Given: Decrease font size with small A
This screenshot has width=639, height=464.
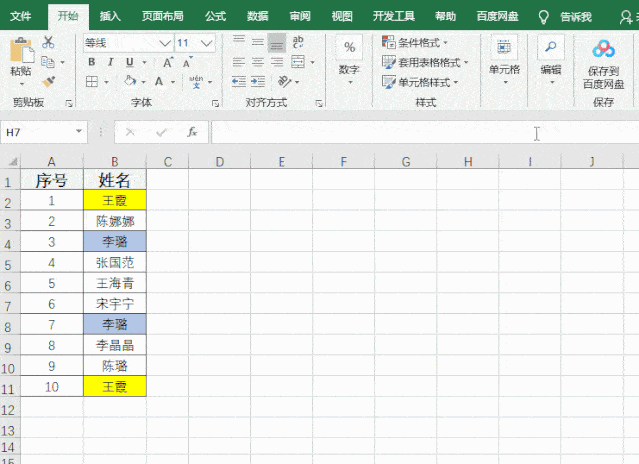Looking at the screenshot, I should [x=187, y=62].
